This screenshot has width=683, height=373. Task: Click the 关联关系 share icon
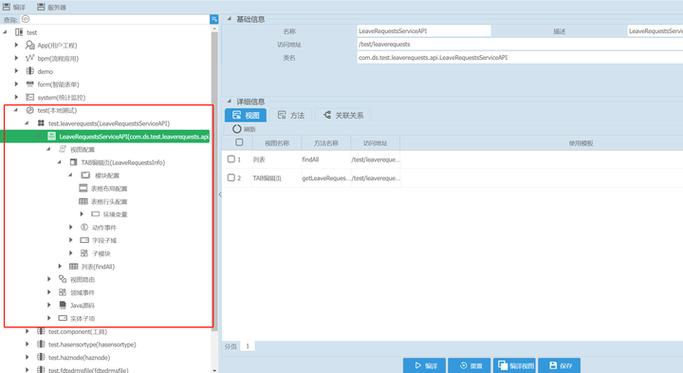[327, 115]
